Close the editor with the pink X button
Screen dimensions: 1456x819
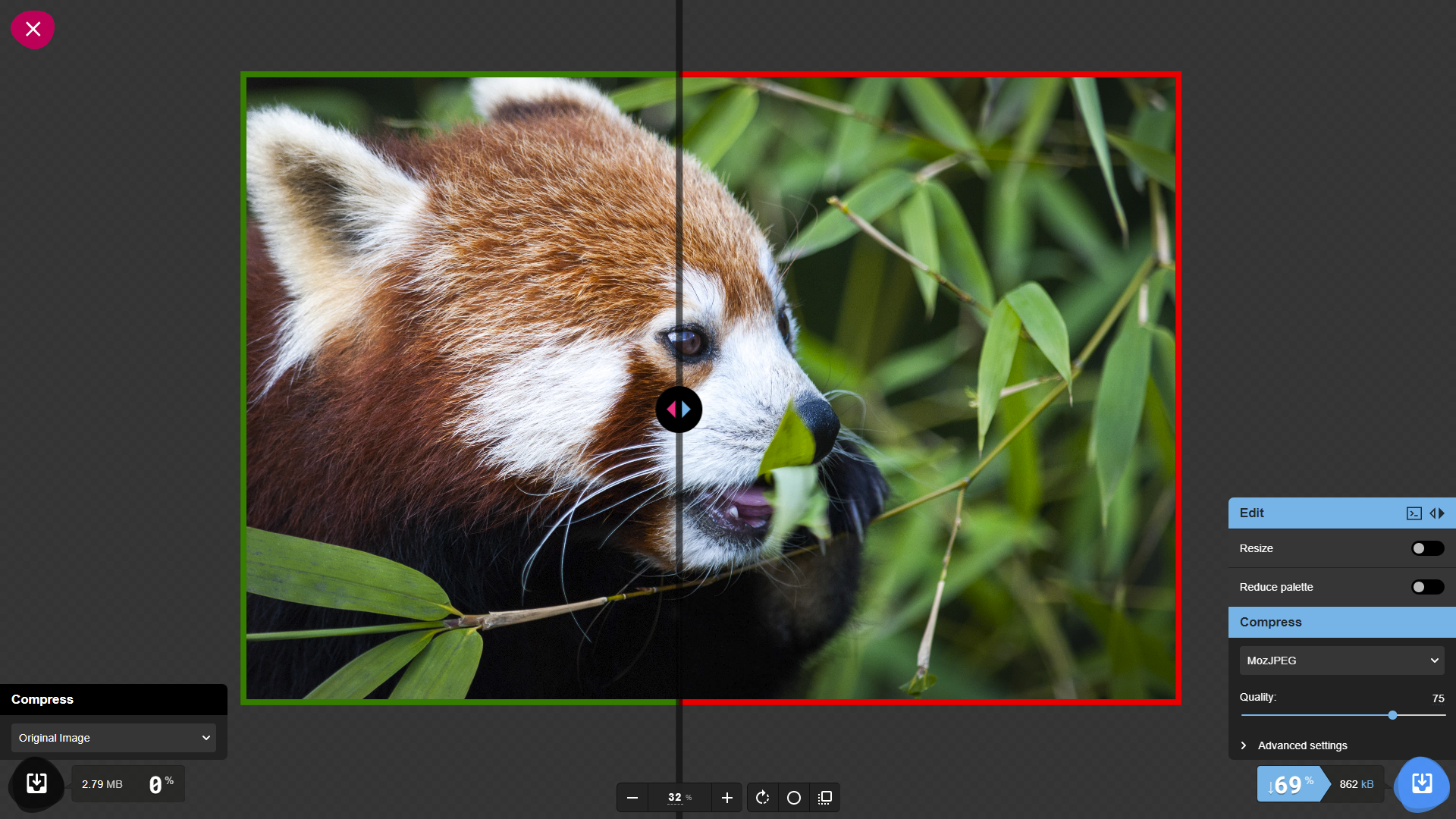coord(33,30)
